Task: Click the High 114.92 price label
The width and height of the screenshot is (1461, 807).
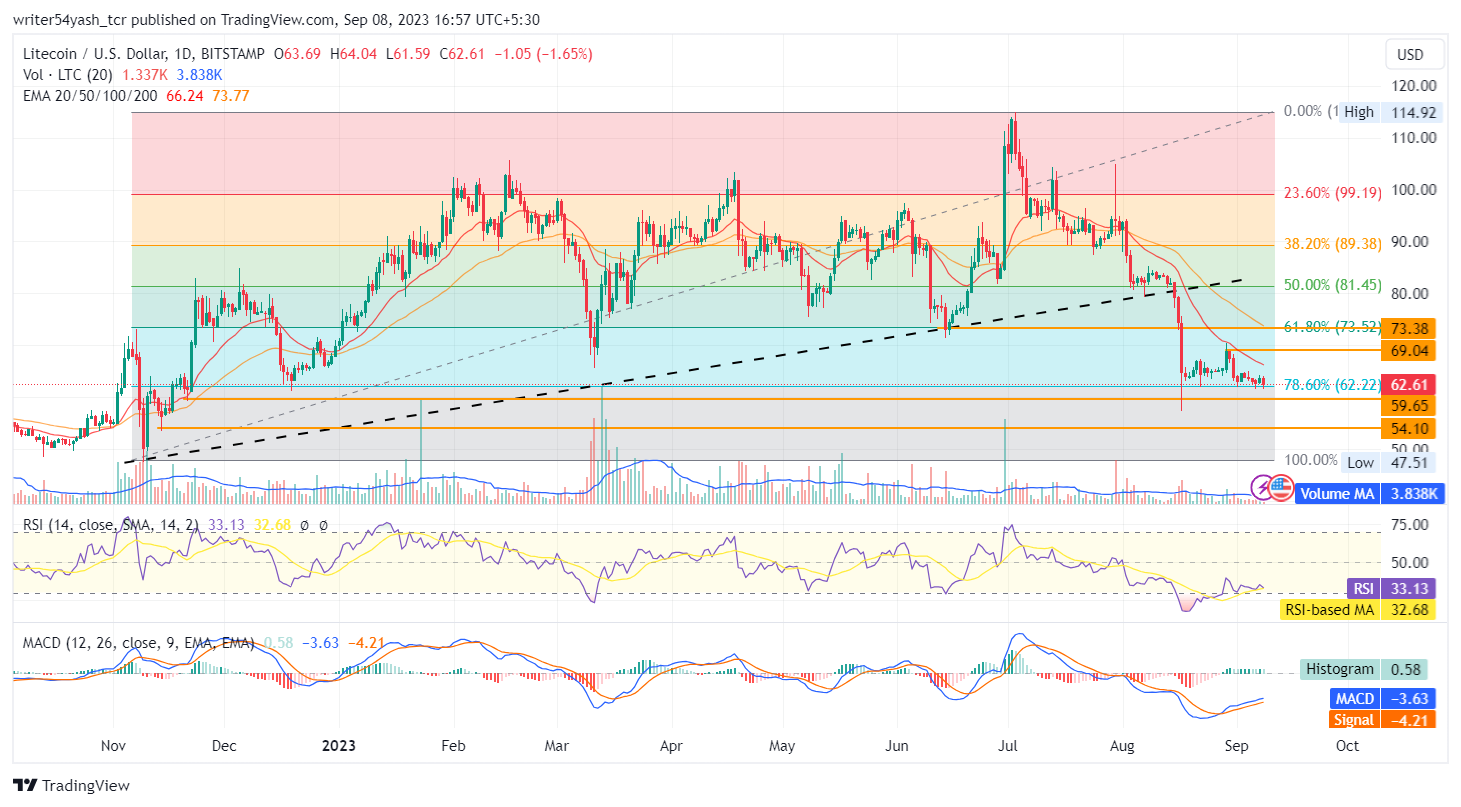Action: tap(1389, 112)
